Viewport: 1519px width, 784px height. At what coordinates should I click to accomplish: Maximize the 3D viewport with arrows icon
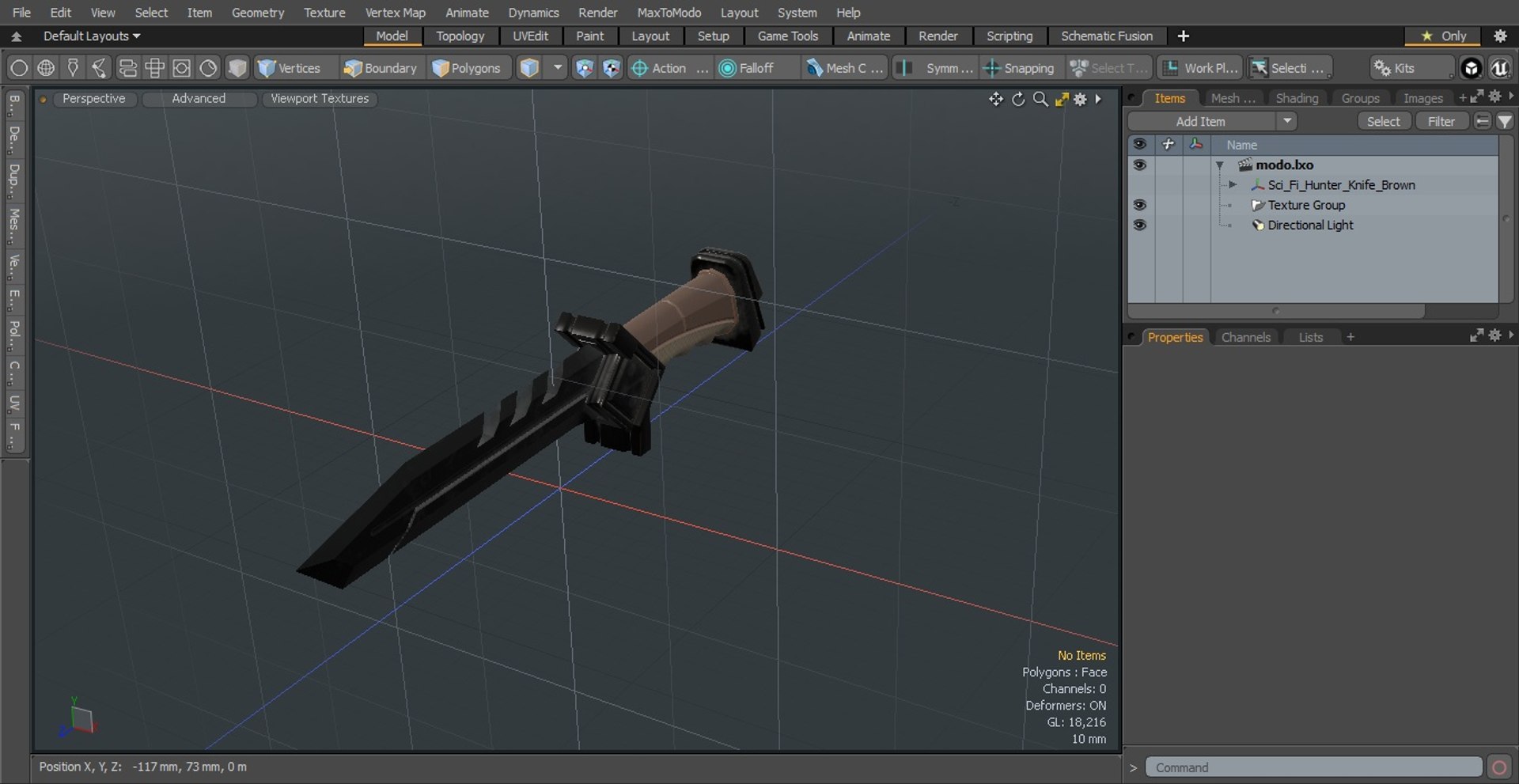pos(1062,99)
